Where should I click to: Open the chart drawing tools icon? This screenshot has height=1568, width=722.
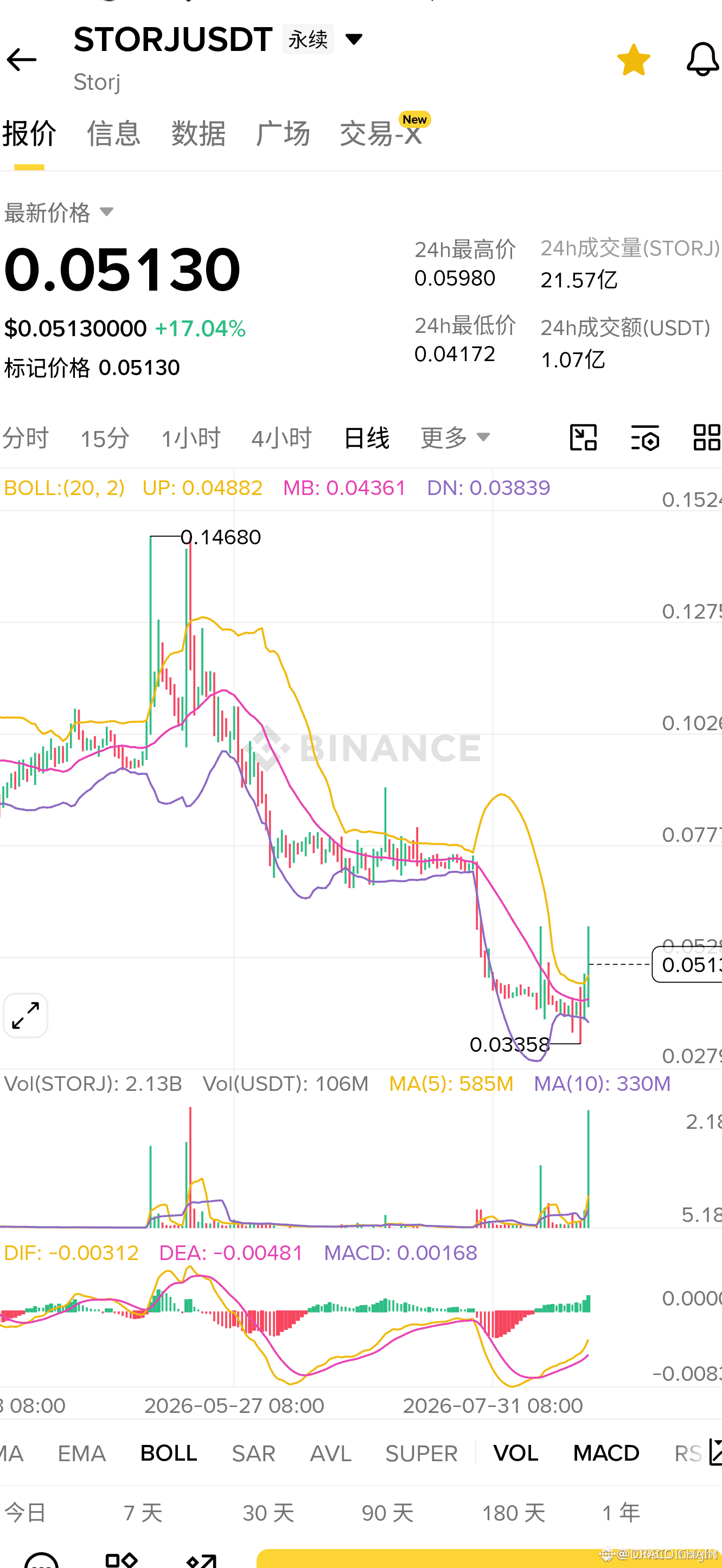pyautogui.click(x=583, y=438)
